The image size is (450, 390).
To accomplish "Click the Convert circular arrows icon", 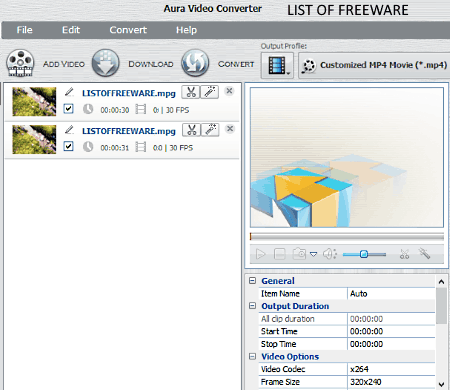I will [x=195, y=63].
